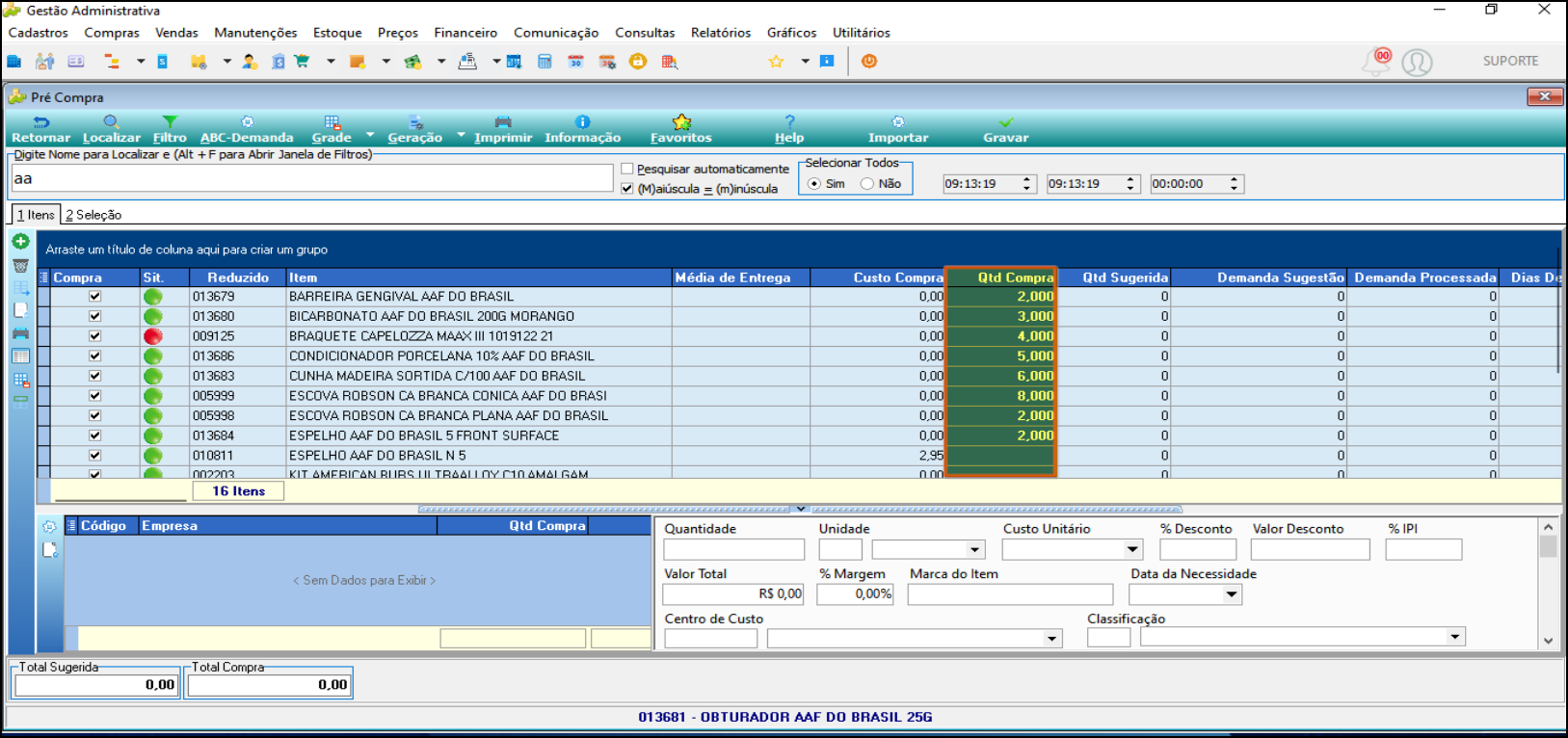
Task: Select the Não radio button
Action: 867,184
